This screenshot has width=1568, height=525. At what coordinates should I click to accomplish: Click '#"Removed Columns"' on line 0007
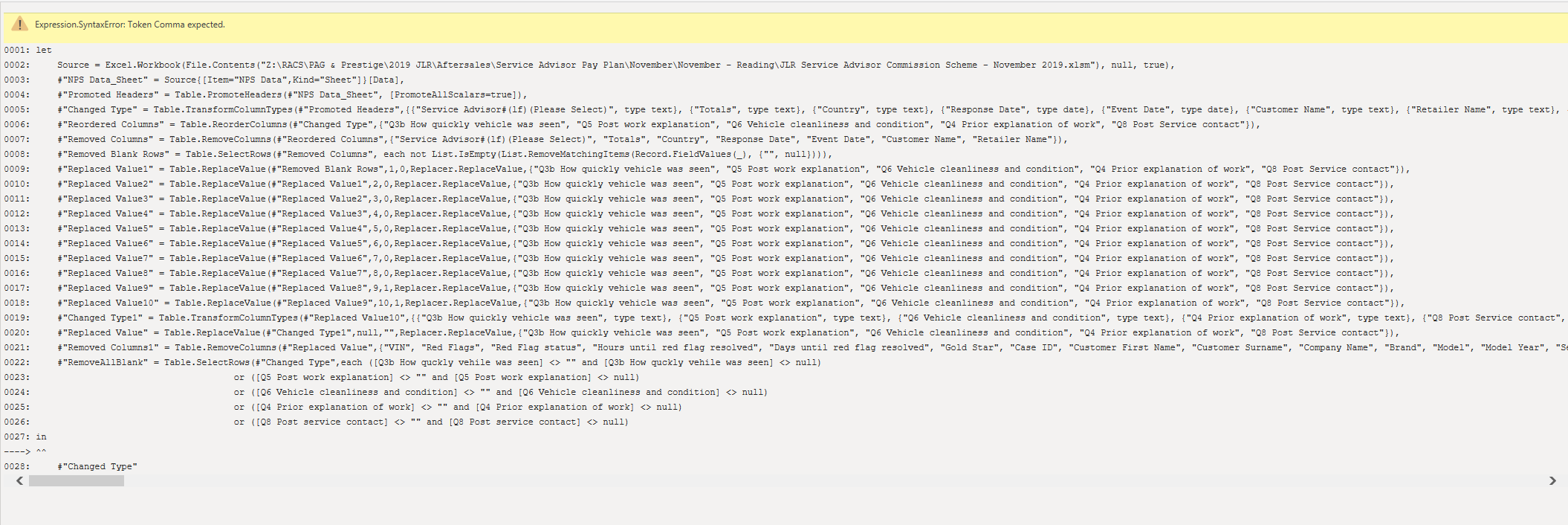point(106,139)
